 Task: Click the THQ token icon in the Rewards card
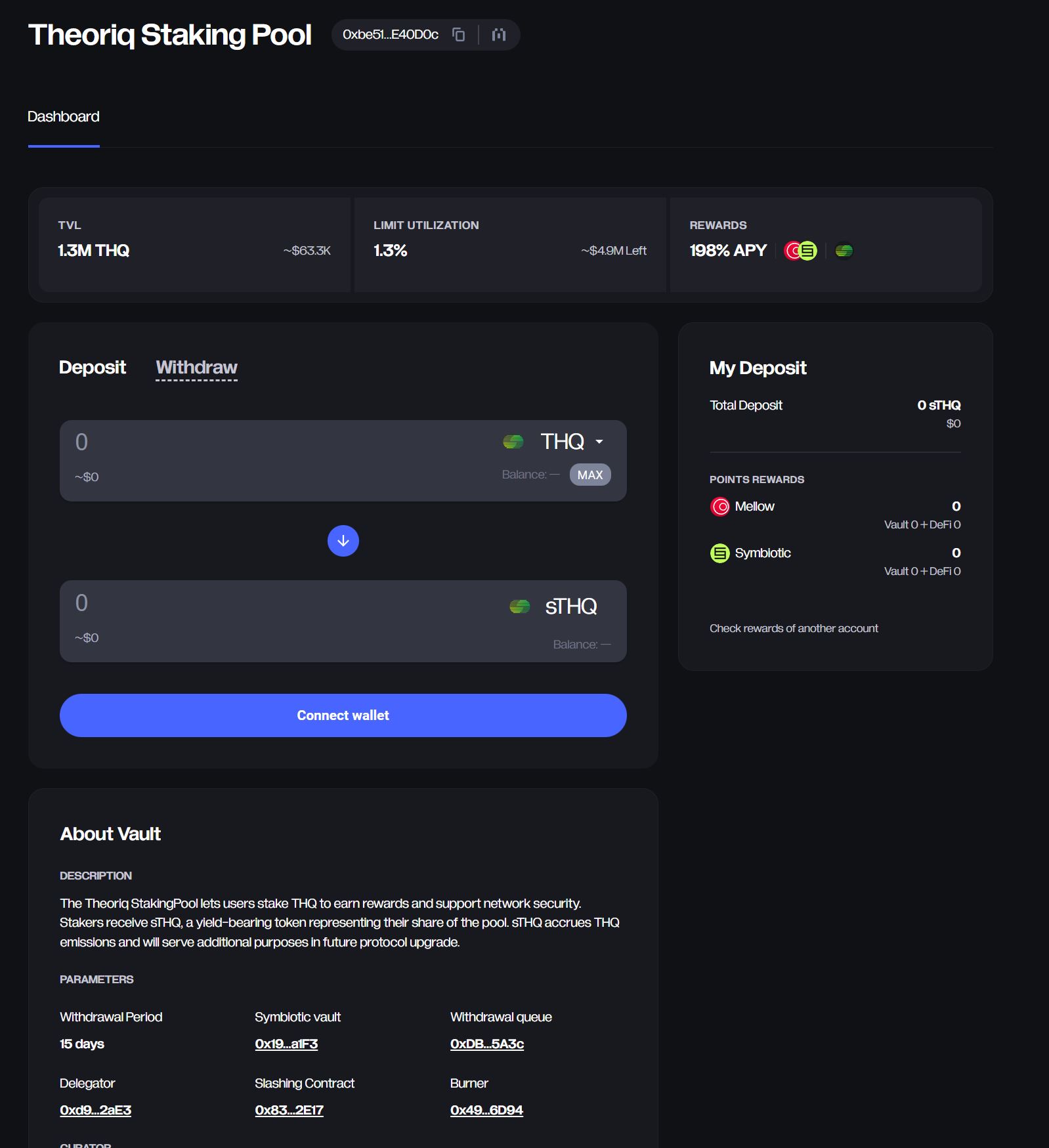tap(844, 251)
